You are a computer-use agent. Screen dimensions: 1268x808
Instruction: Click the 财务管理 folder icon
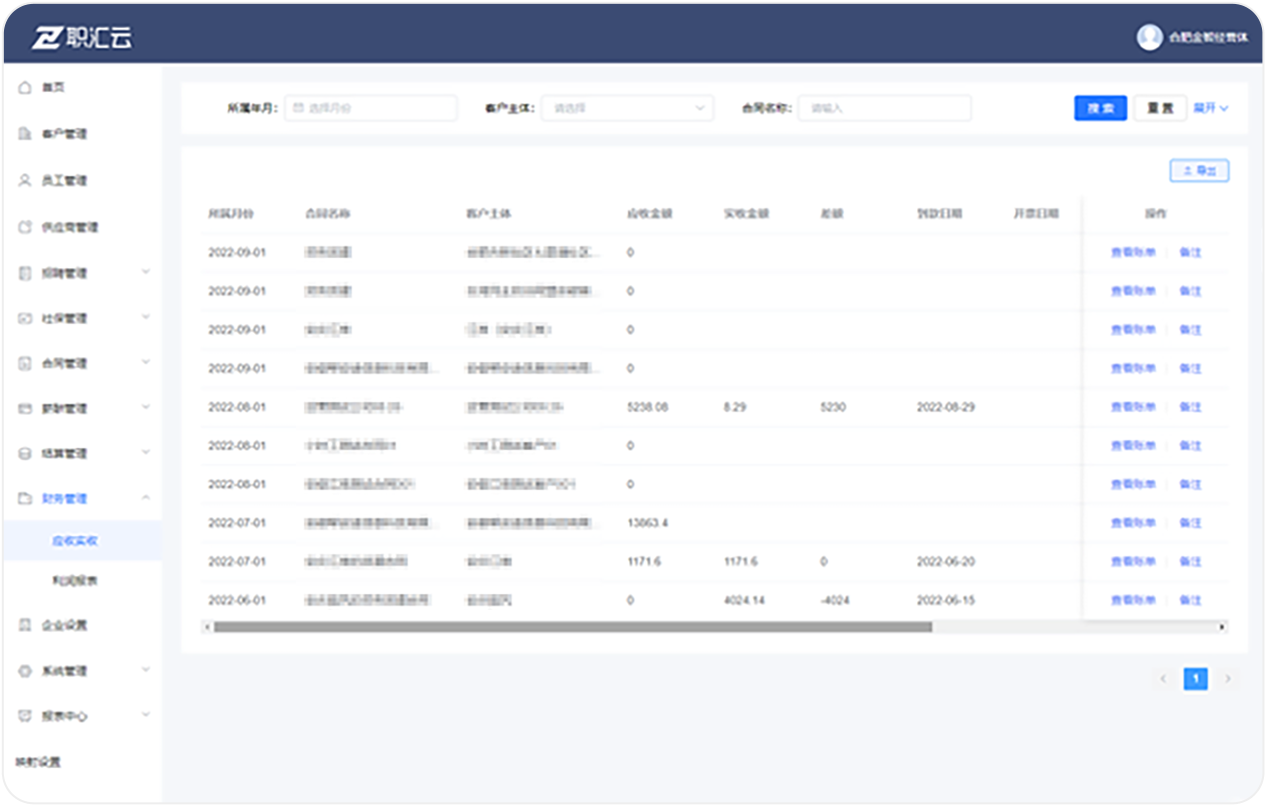pos(26,498)
